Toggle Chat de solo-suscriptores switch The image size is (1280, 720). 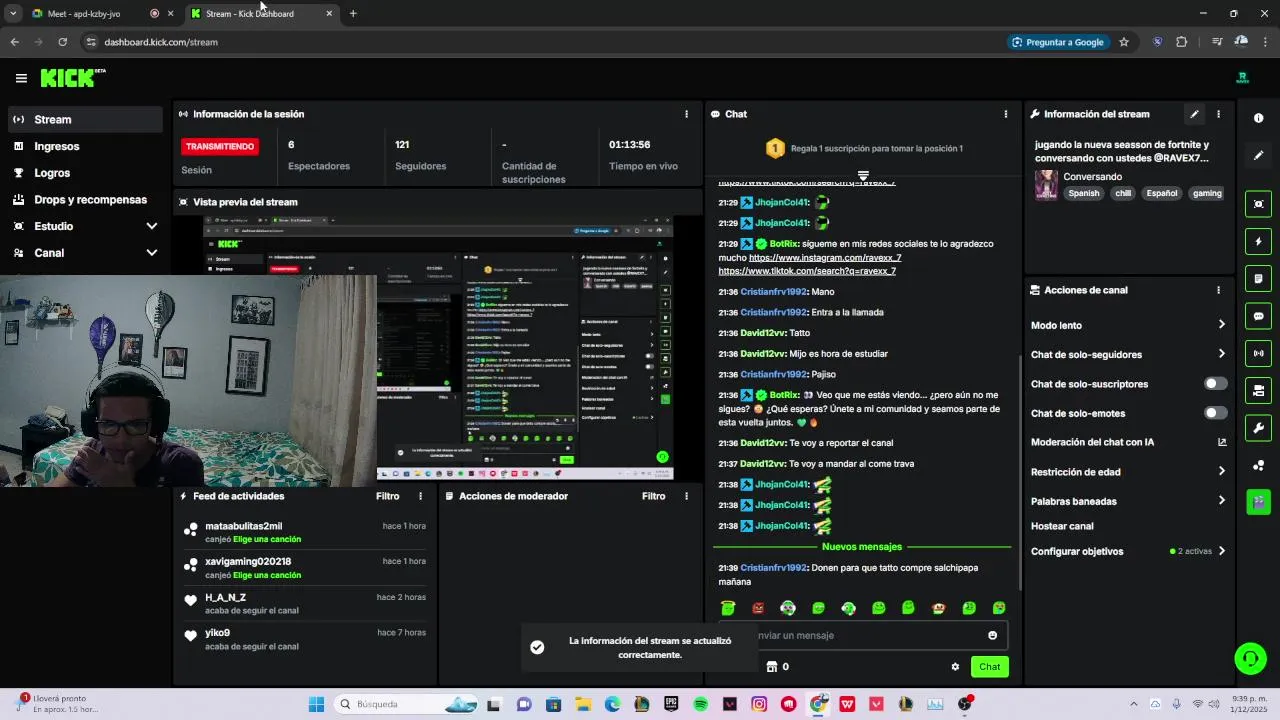tap(1215, 384)
